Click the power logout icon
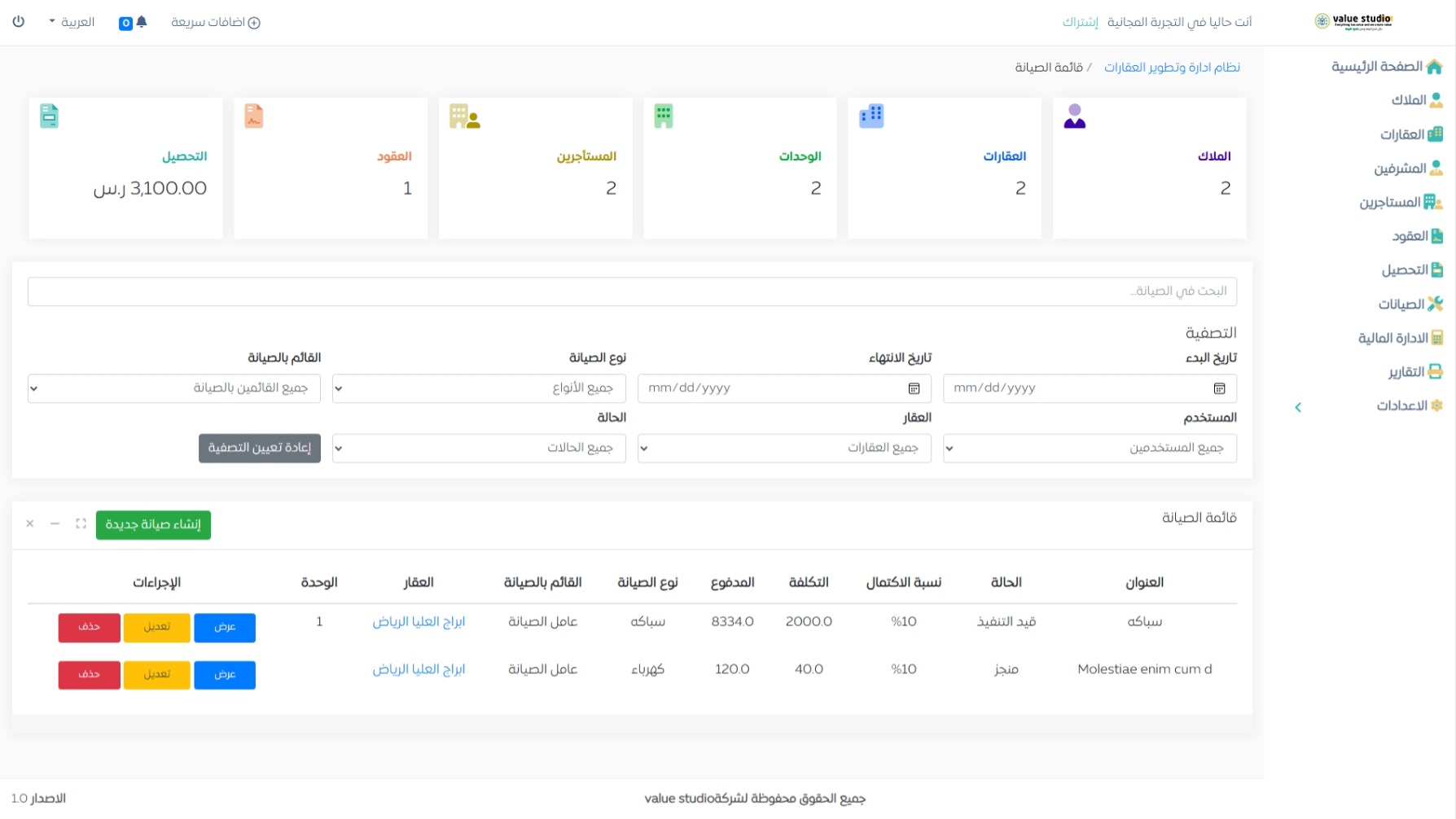Screen dimensions: 1456x819 point(19,22)
